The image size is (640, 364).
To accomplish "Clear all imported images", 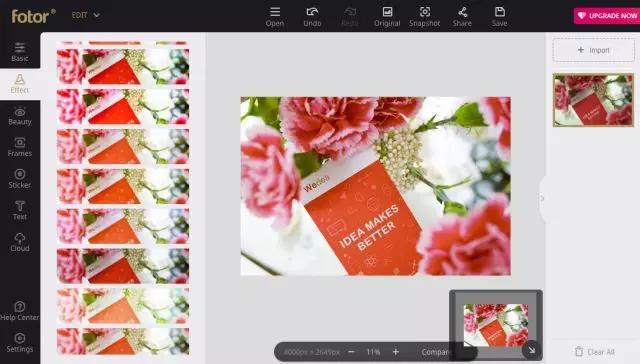I will coord(595,352).
